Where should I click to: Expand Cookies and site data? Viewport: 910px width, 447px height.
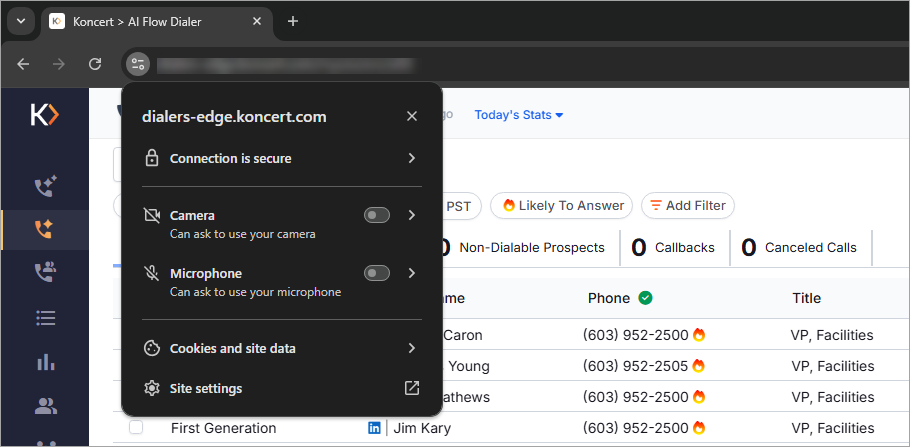[x=282, y=348]
